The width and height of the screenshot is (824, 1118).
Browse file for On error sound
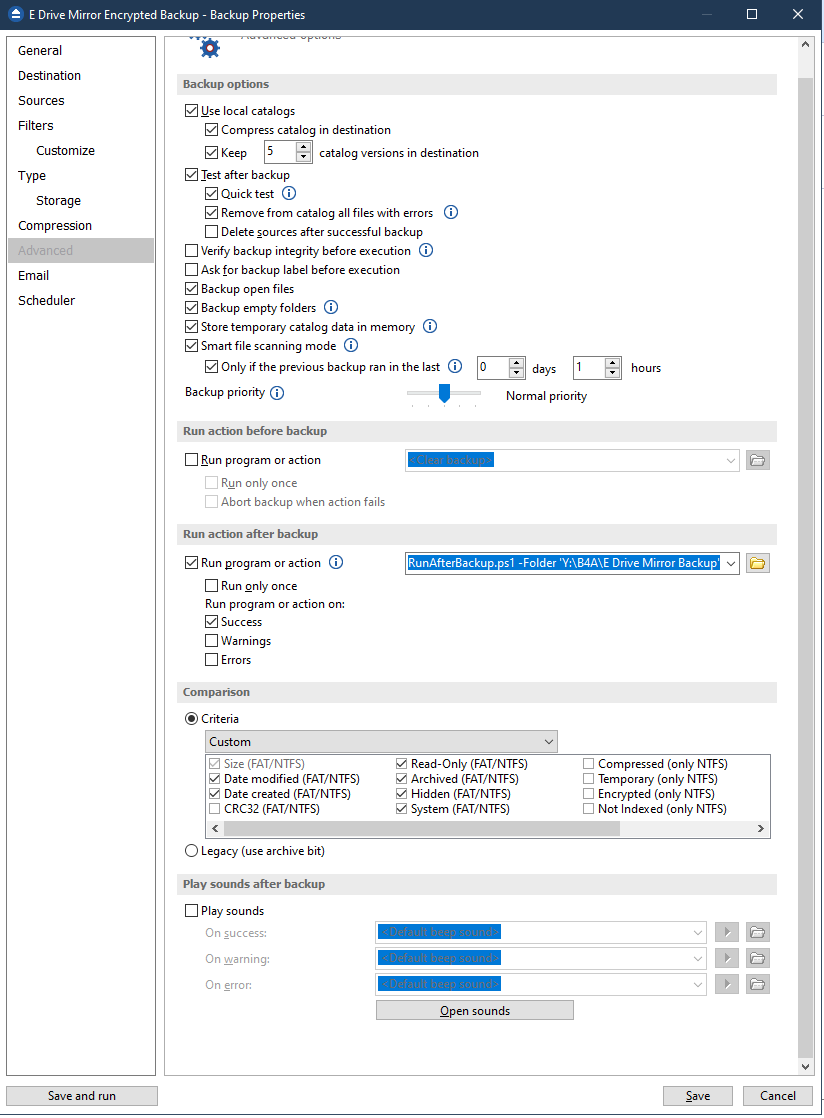pos(758,985)
